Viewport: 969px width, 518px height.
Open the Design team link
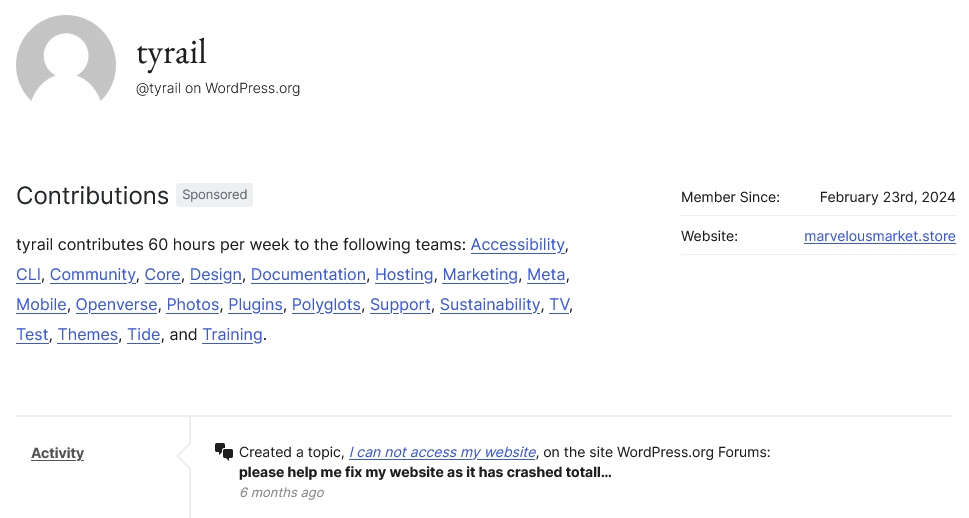click(x=216, y=274)
